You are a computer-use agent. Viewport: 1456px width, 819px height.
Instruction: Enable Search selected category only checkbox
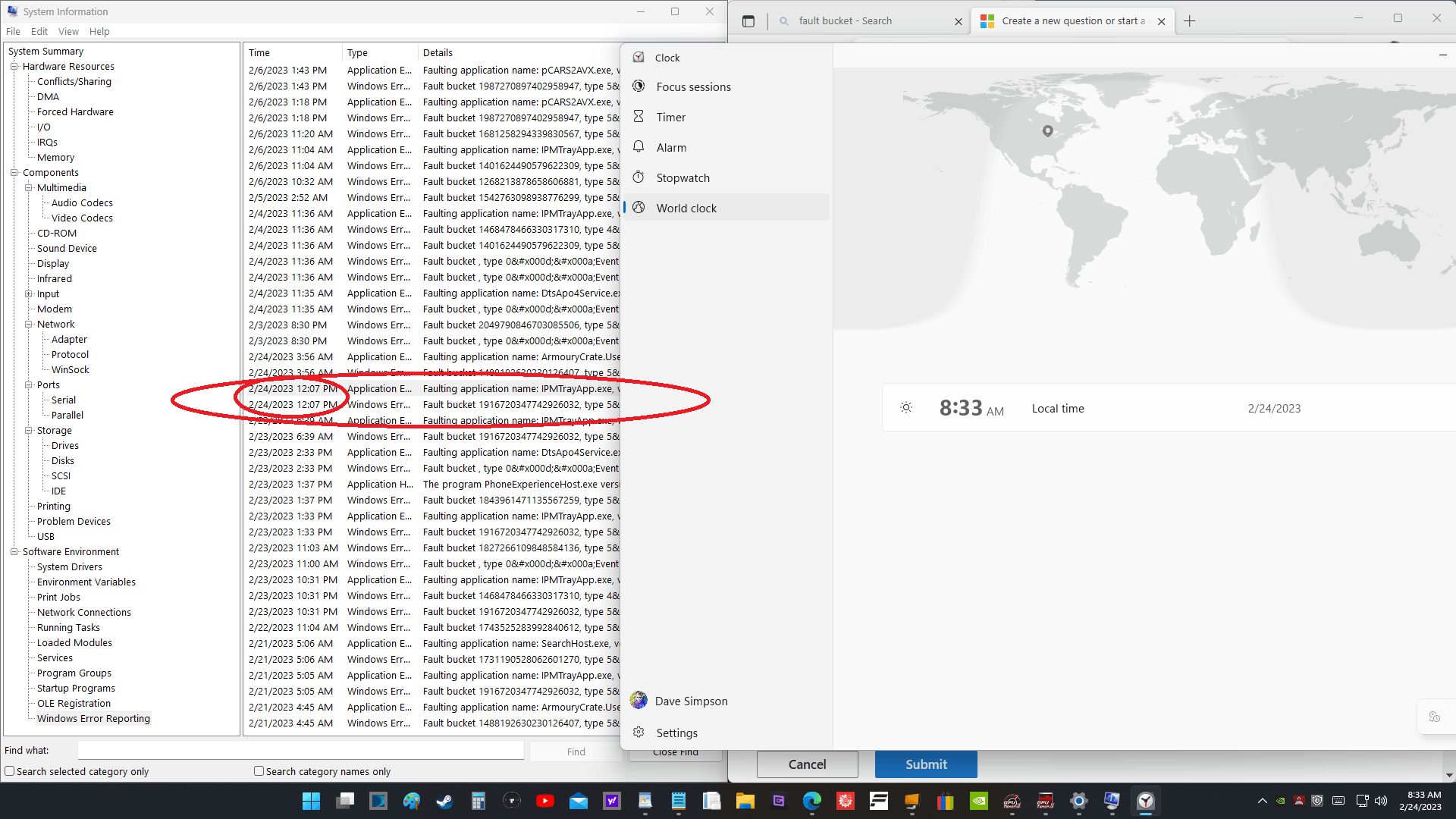click(x=10, y=771)
